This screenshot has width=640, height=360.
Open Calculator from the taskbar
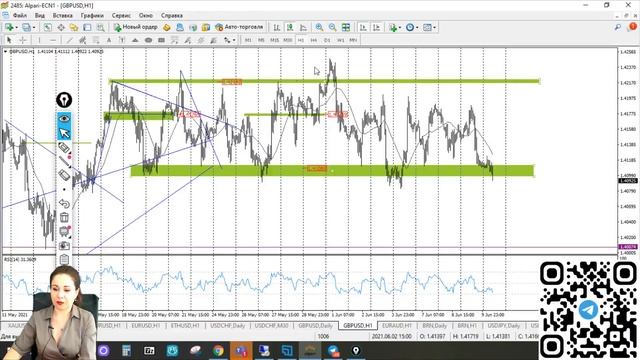click(x=126, y=351)
